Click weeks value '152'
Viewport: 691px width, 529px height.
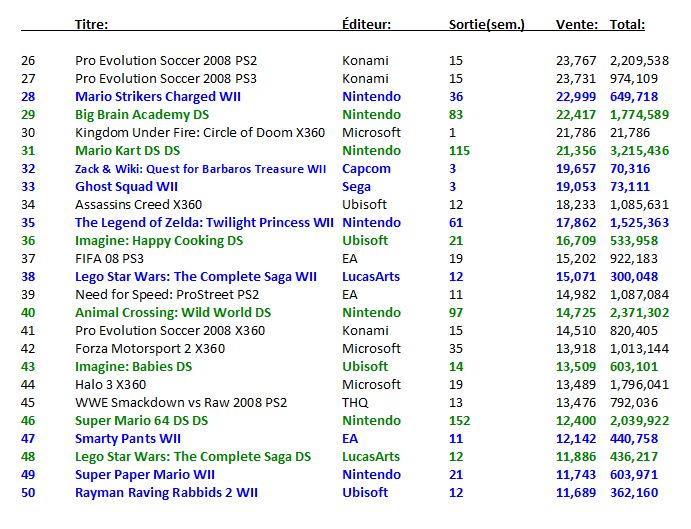(460, 421)
